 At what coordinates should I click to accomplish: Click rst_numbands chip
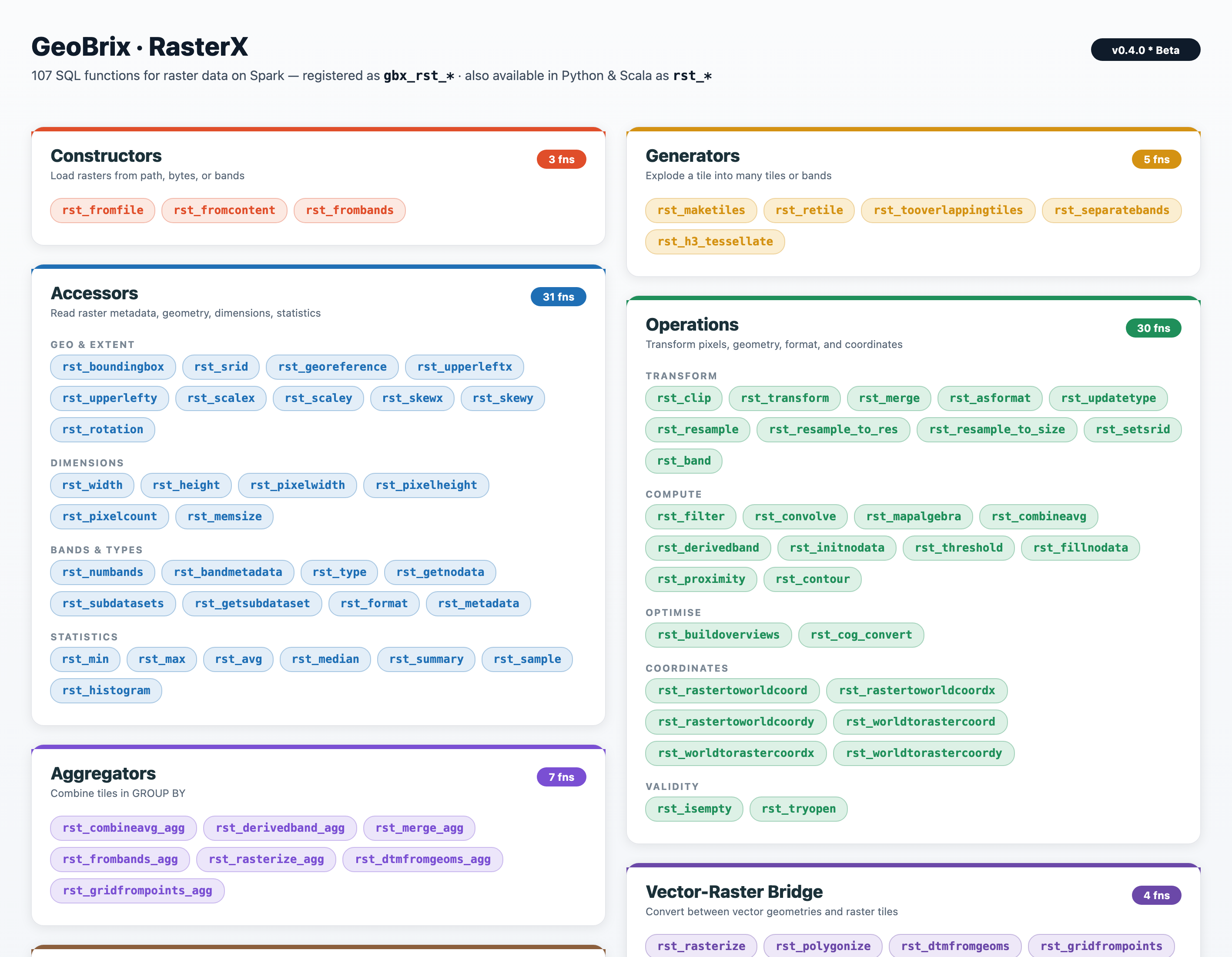pos(103,572)
